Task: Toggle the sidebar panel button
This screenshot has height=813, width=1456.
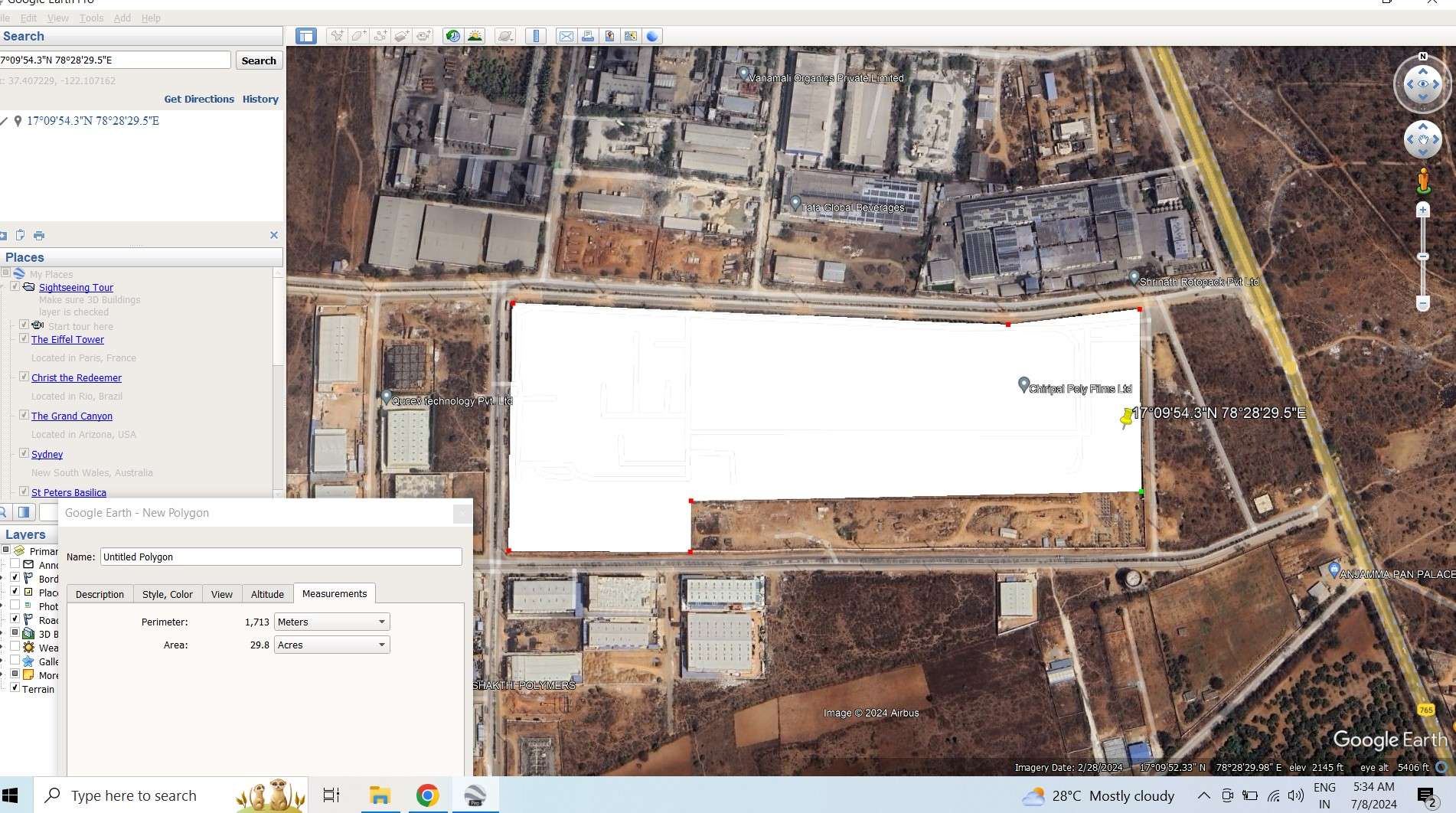Action: point(306,36)
